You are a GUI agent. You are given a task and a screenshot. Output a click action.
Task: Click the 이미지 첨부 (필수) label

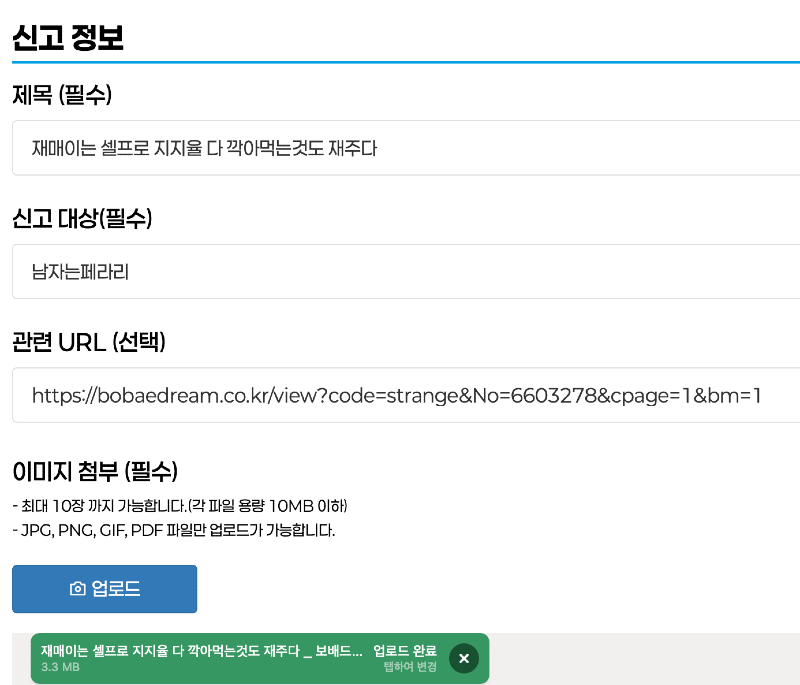(95, 471)
